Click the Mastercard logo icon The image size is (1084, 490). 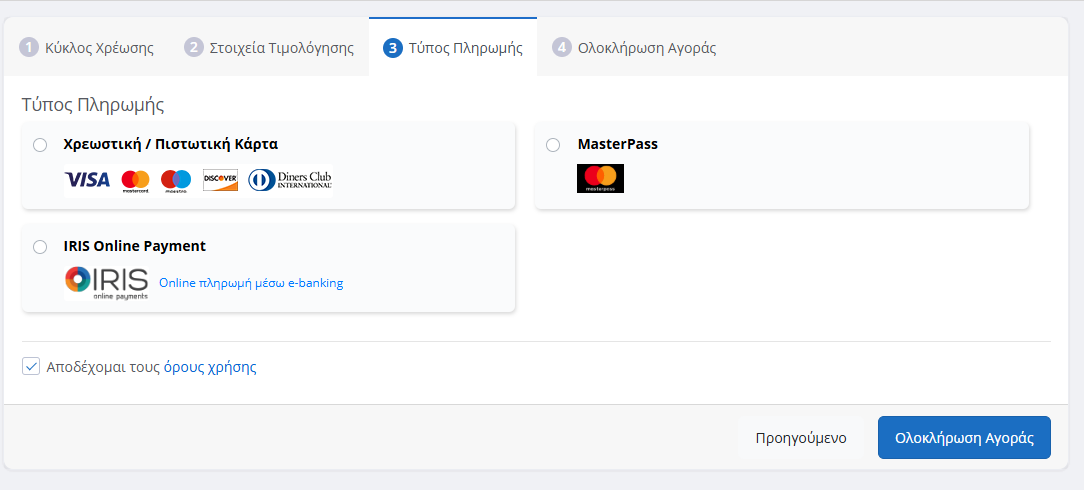135,180
